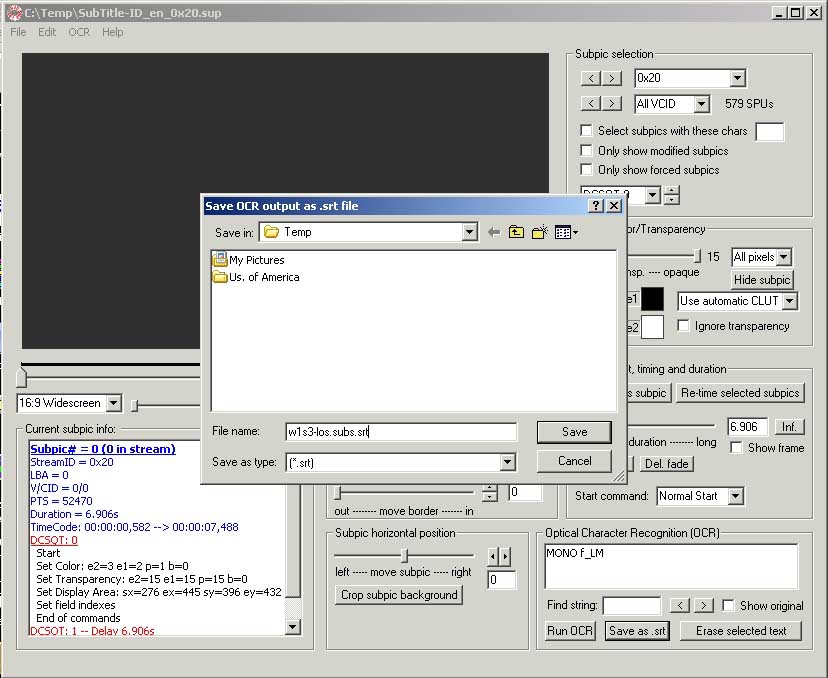The height and width of the screenshot is (678, 828).
Task: Open the OCR menu
Action: [79, 32]
